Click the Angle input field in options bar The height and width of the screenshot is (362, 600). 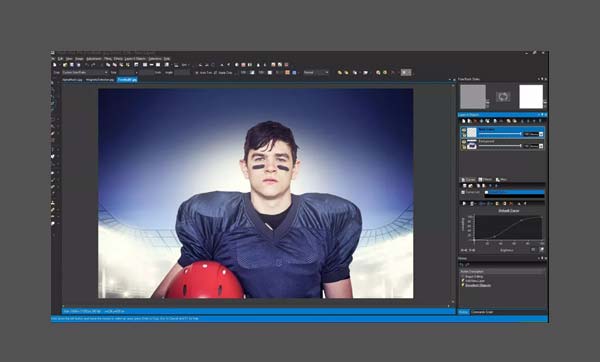tap(182, 73)
